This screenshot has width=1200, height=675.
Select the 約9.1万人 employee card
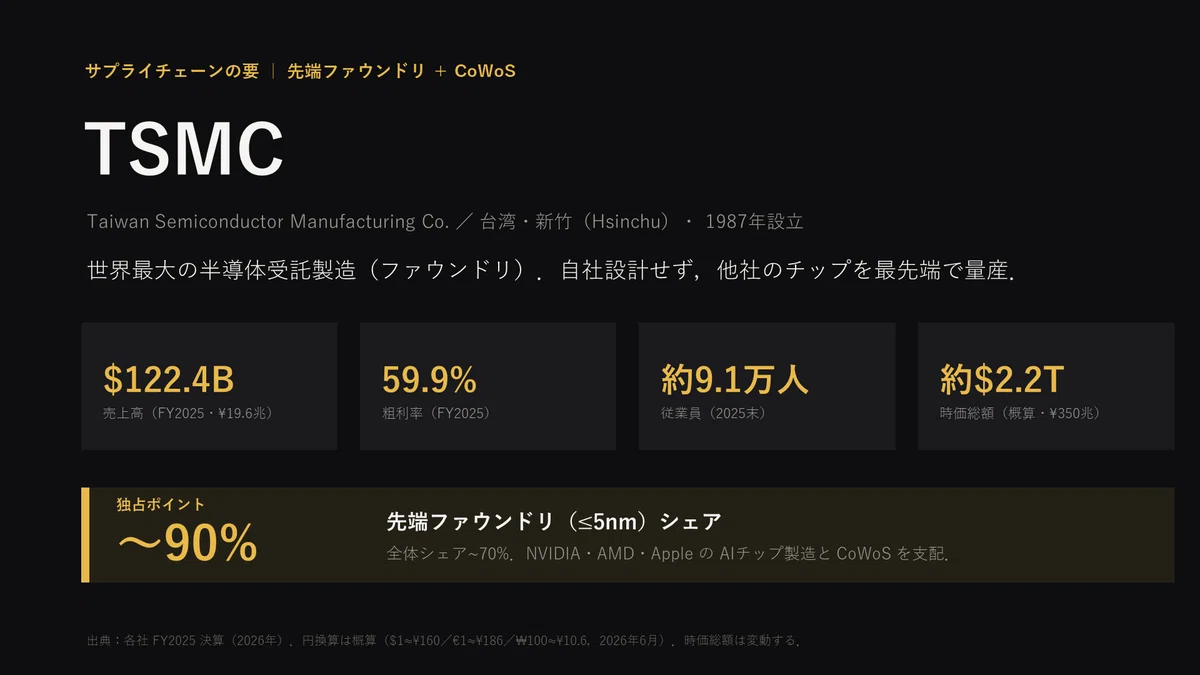coord(767,386)
